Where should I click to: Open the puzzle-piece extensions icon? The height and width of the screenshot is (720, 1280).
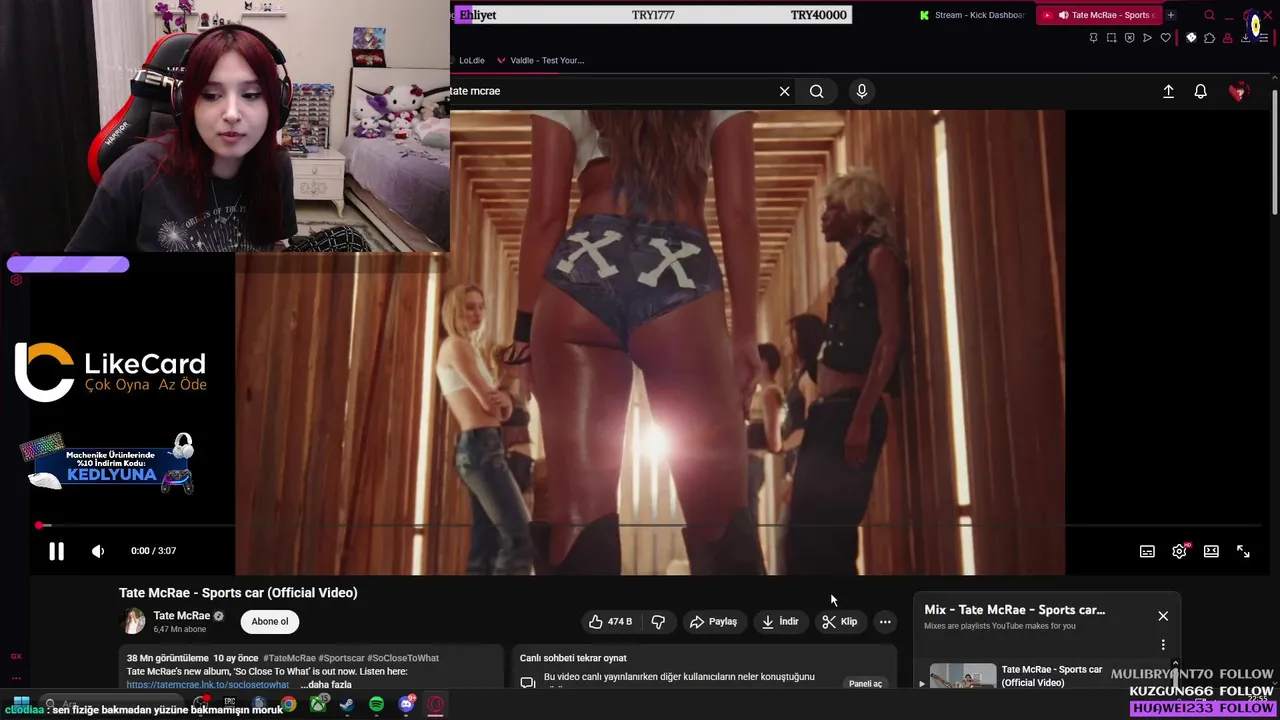(1209, 38)
